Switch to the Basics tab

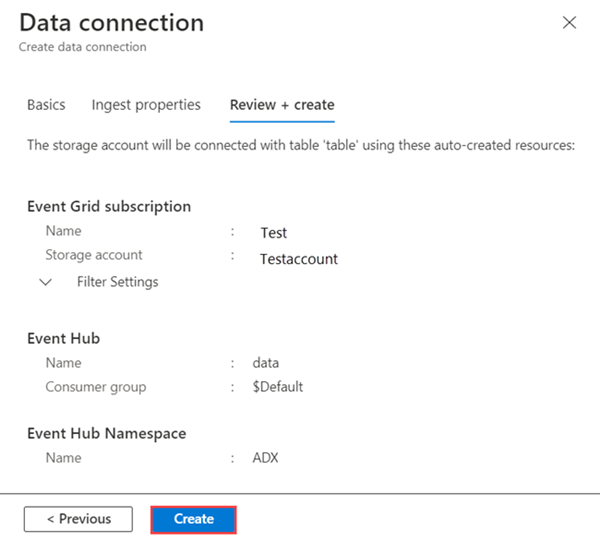[x=46, y=104]
